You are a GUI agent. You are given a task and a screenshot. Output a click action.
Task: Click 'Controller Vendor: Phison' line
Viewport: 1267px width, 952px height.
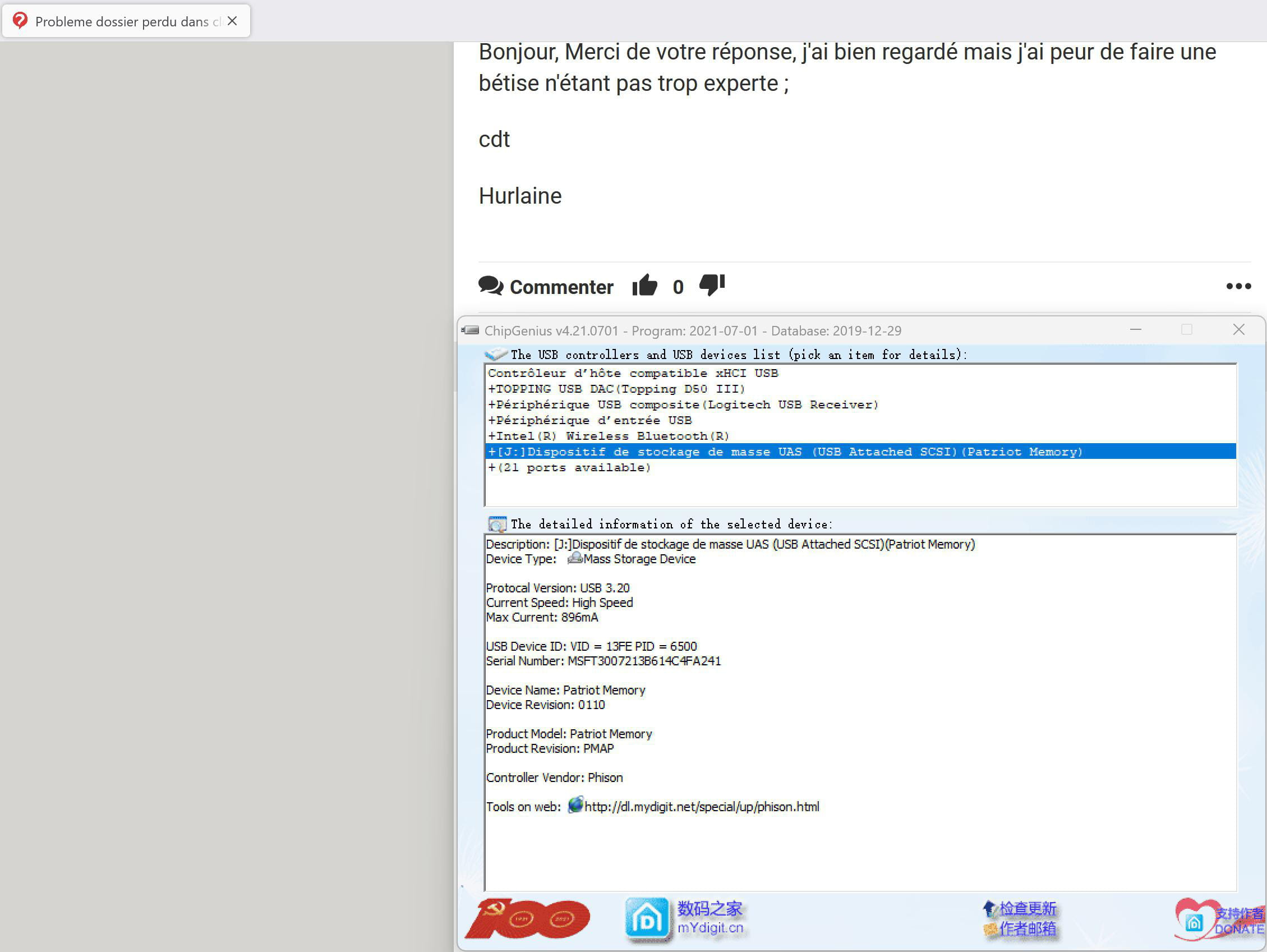coord(554,778)
